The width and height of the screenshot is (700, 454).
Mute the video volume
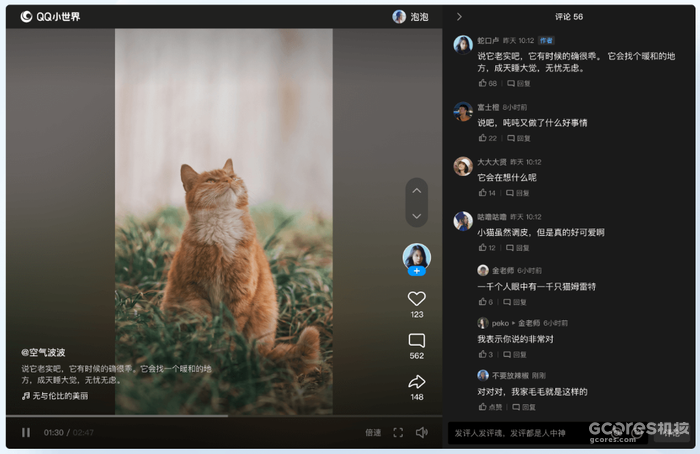tap(422, 432)
